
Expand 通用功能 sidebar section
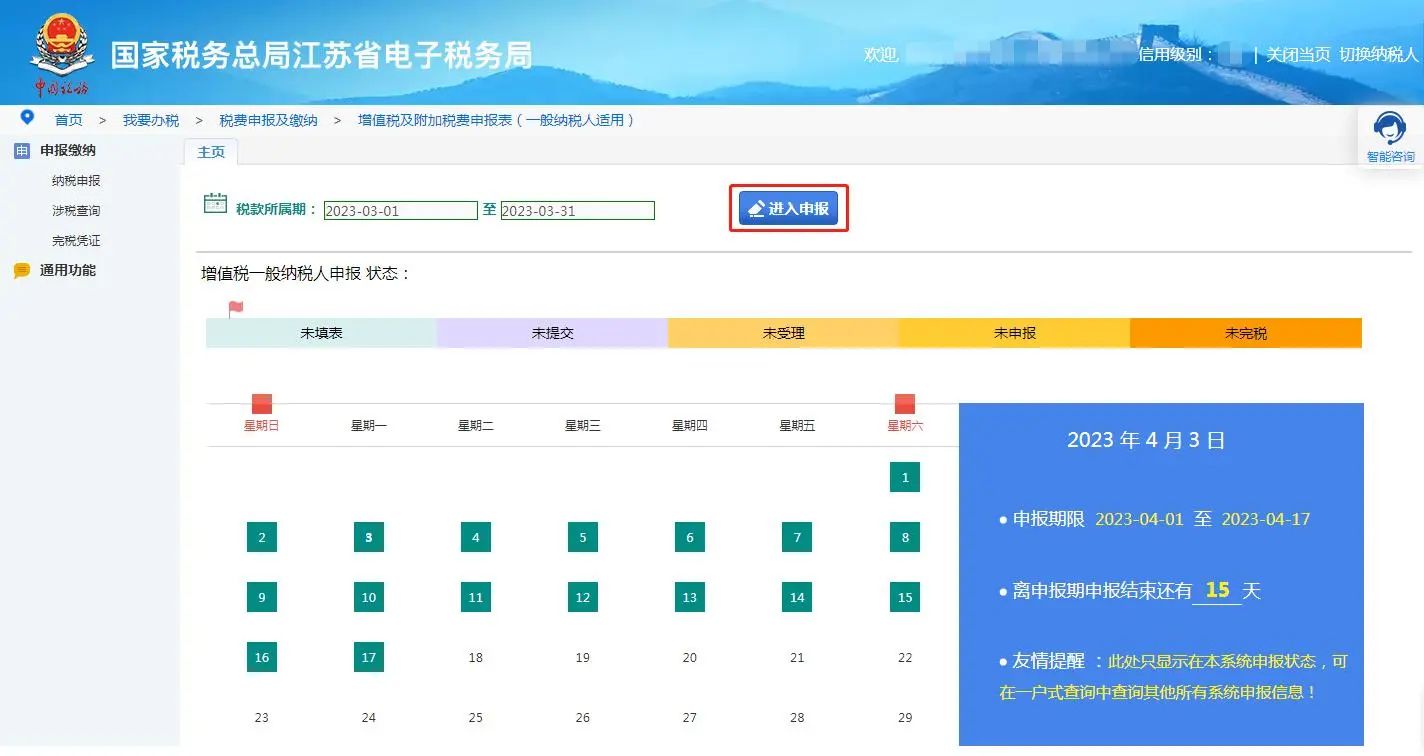[68, 271]
